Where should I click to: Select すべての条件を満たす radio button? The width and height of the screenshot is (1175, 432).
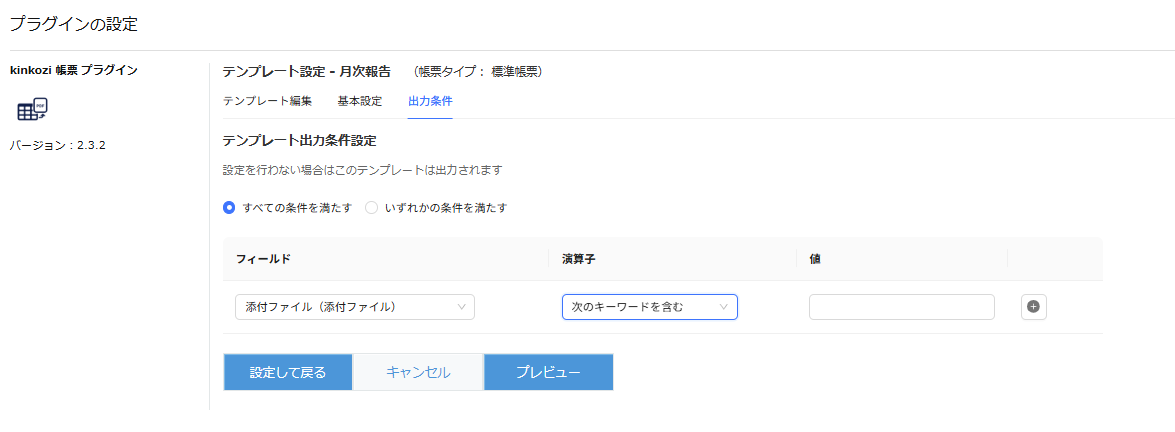229,208
